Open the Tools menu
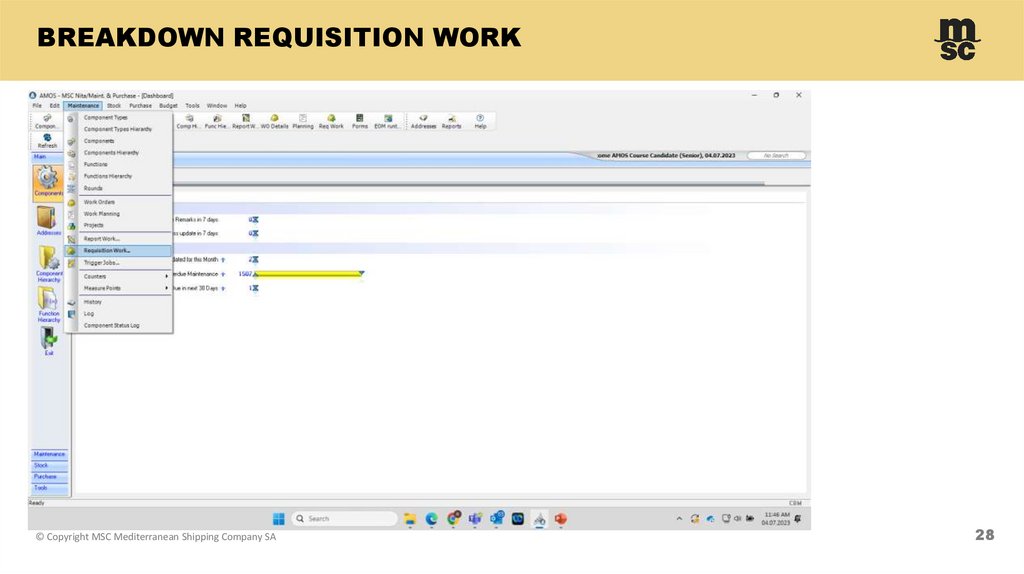 point(192,105)
